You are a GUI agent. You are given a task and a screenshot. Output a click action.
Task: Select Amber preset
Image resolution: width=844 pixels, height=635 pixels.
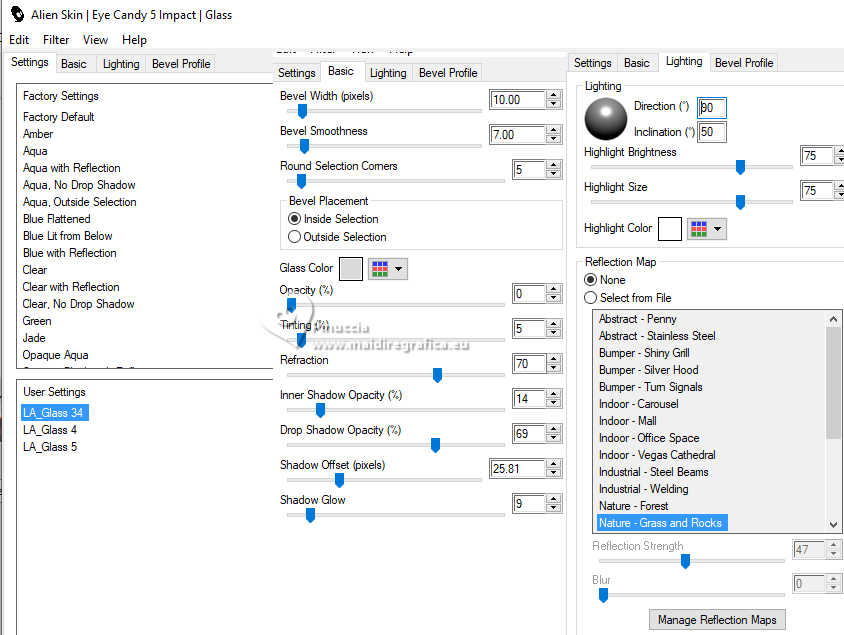point(38,134)
